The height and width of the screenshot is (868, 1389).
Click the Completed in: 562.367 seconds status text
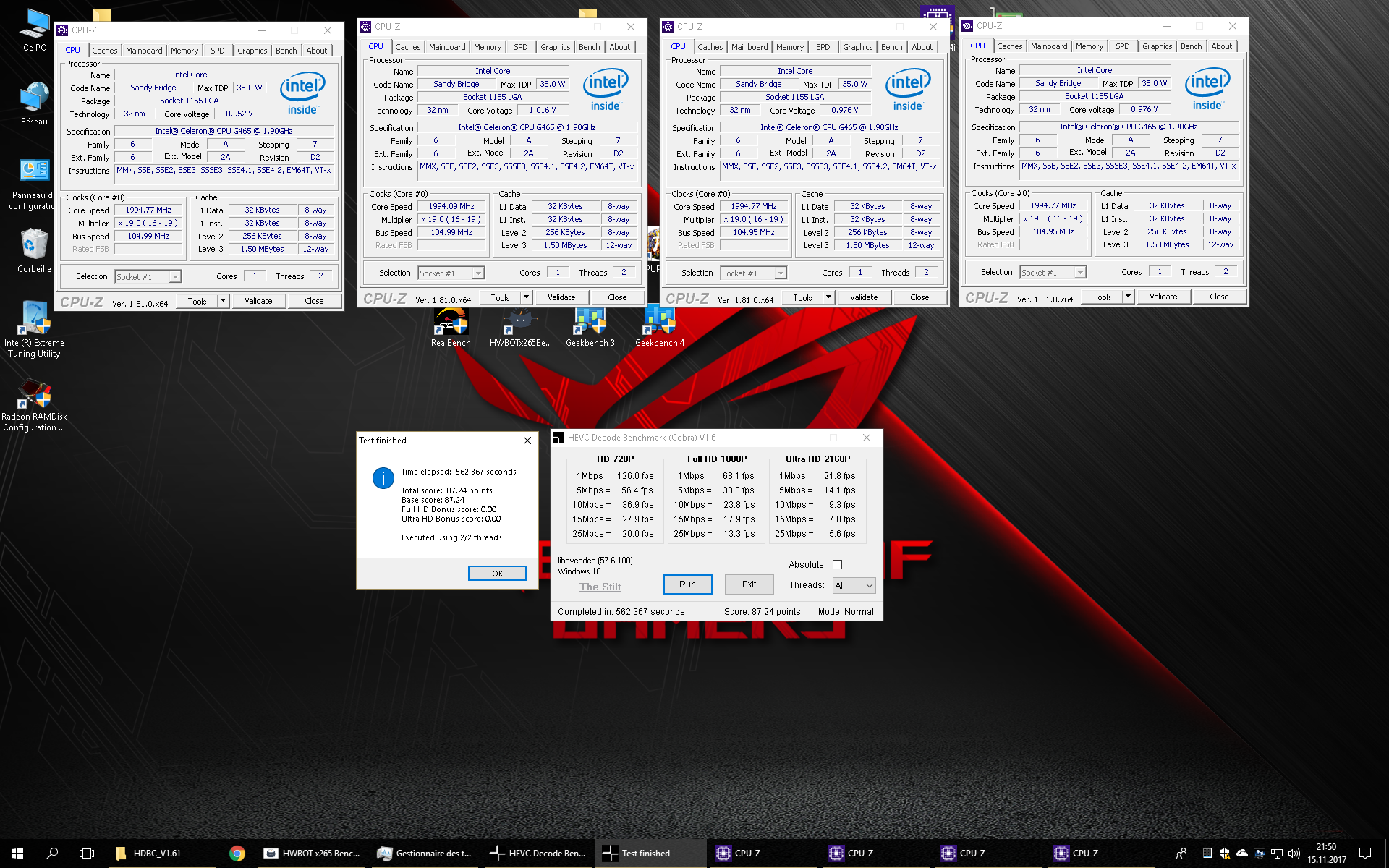pos(621,612)
